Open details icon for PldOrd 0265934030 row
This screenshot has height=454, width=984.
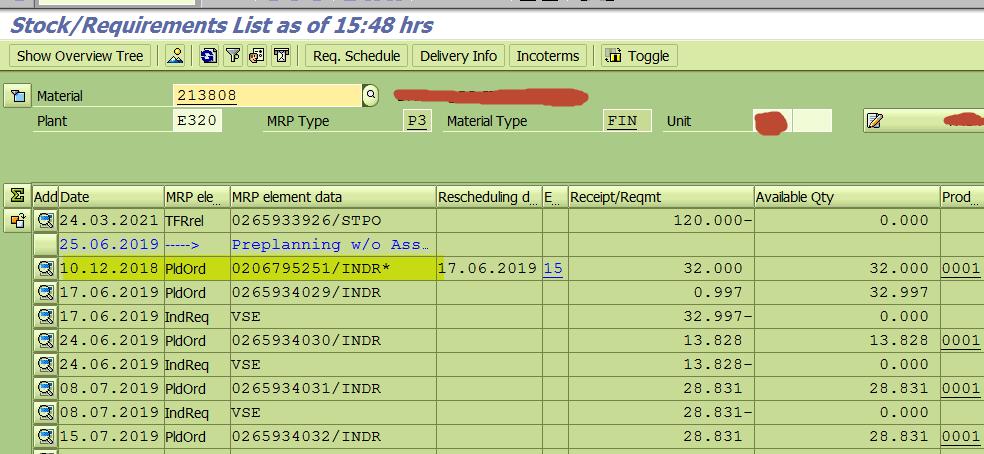45,340
